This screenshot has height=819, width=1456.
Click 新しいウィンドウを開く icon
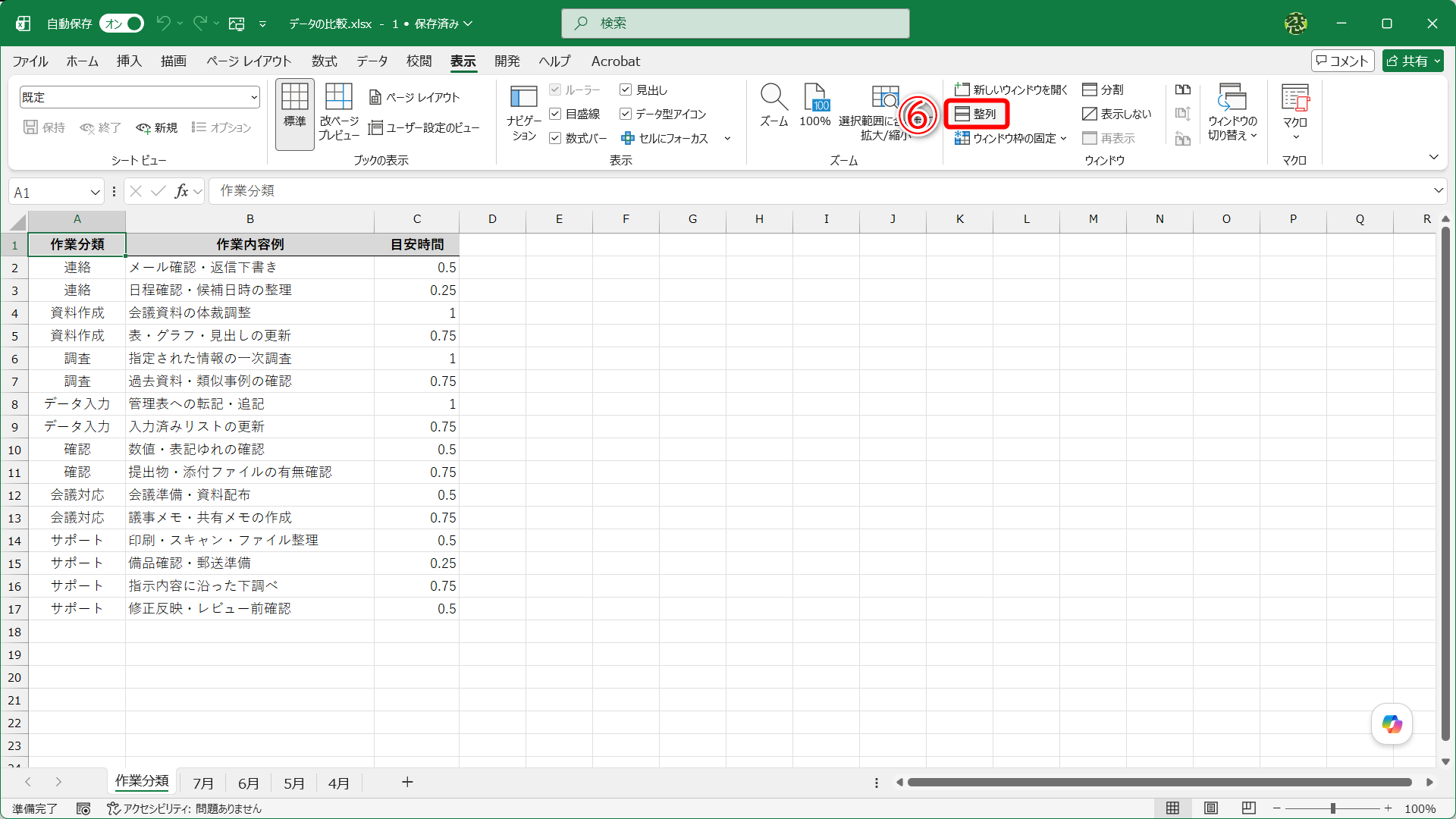pos(962,89)
